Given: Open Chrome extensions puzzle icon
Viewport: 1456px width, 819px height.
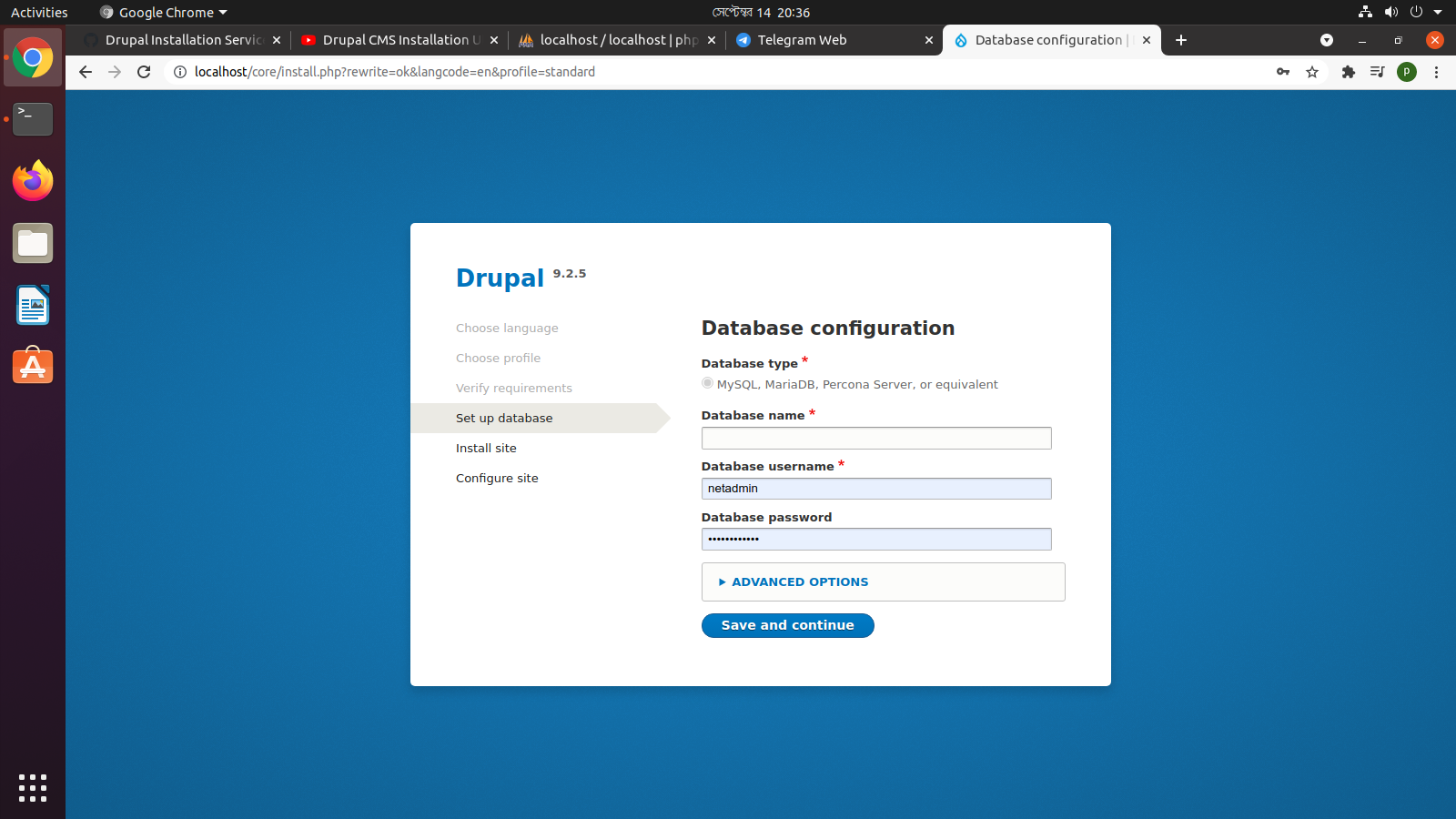Looking at the screenshot, I should pyautogui.click(x=1349, y=72).
